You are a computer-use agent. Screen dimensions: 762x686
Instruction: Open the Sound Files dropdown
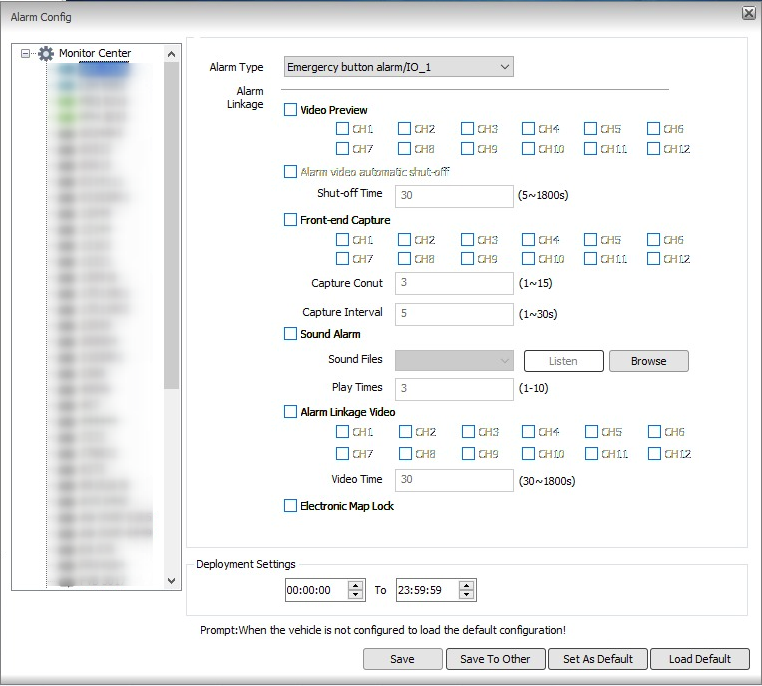coord(454,361)
